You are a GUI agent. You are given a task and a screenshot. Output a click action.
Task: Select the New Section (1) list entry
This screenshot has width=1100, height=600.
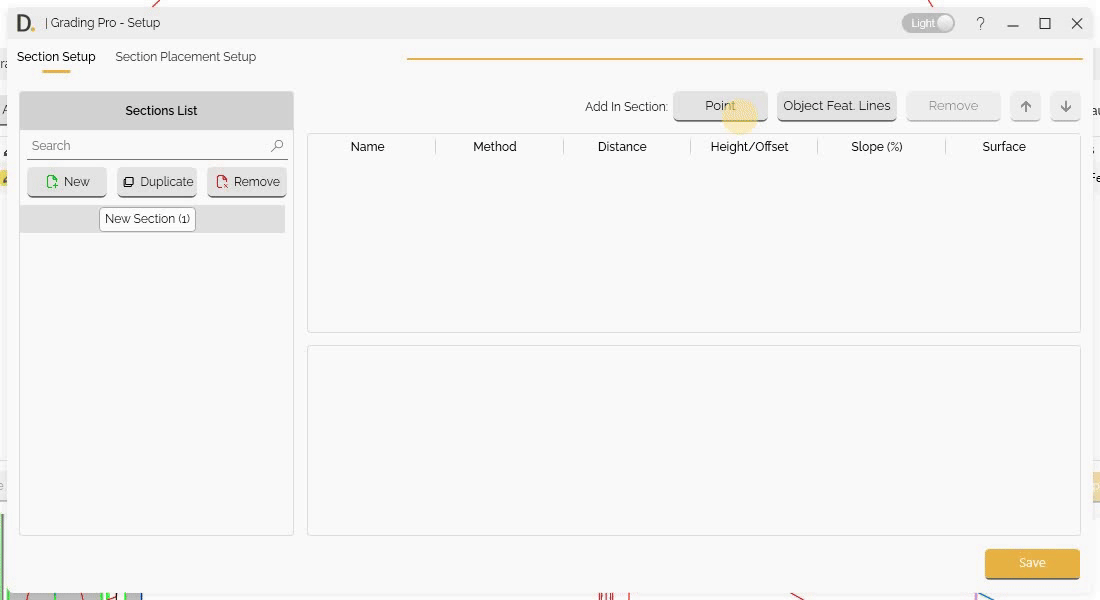click(147, 219)
